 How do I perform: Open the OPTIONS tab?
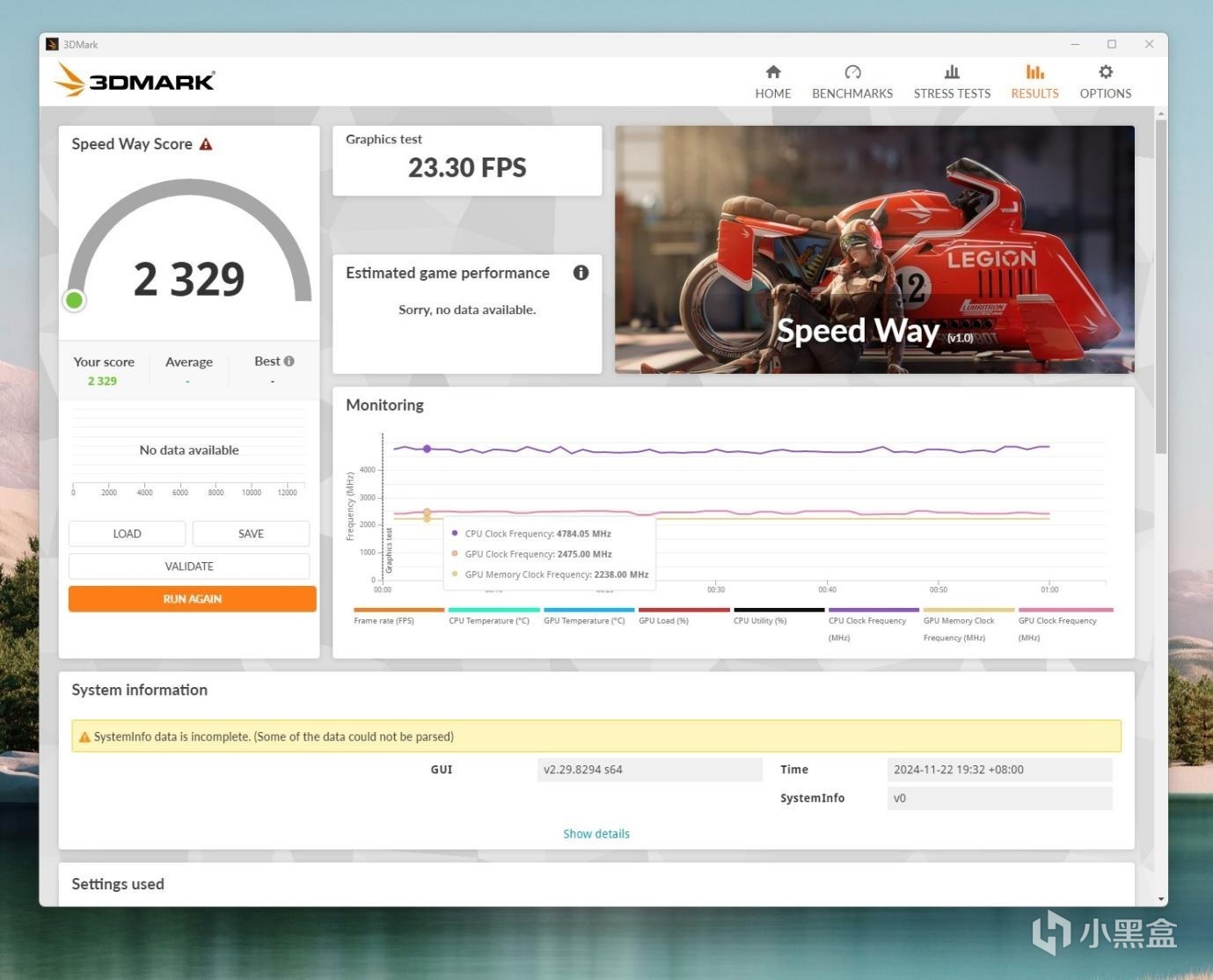tap(1106, 82)
